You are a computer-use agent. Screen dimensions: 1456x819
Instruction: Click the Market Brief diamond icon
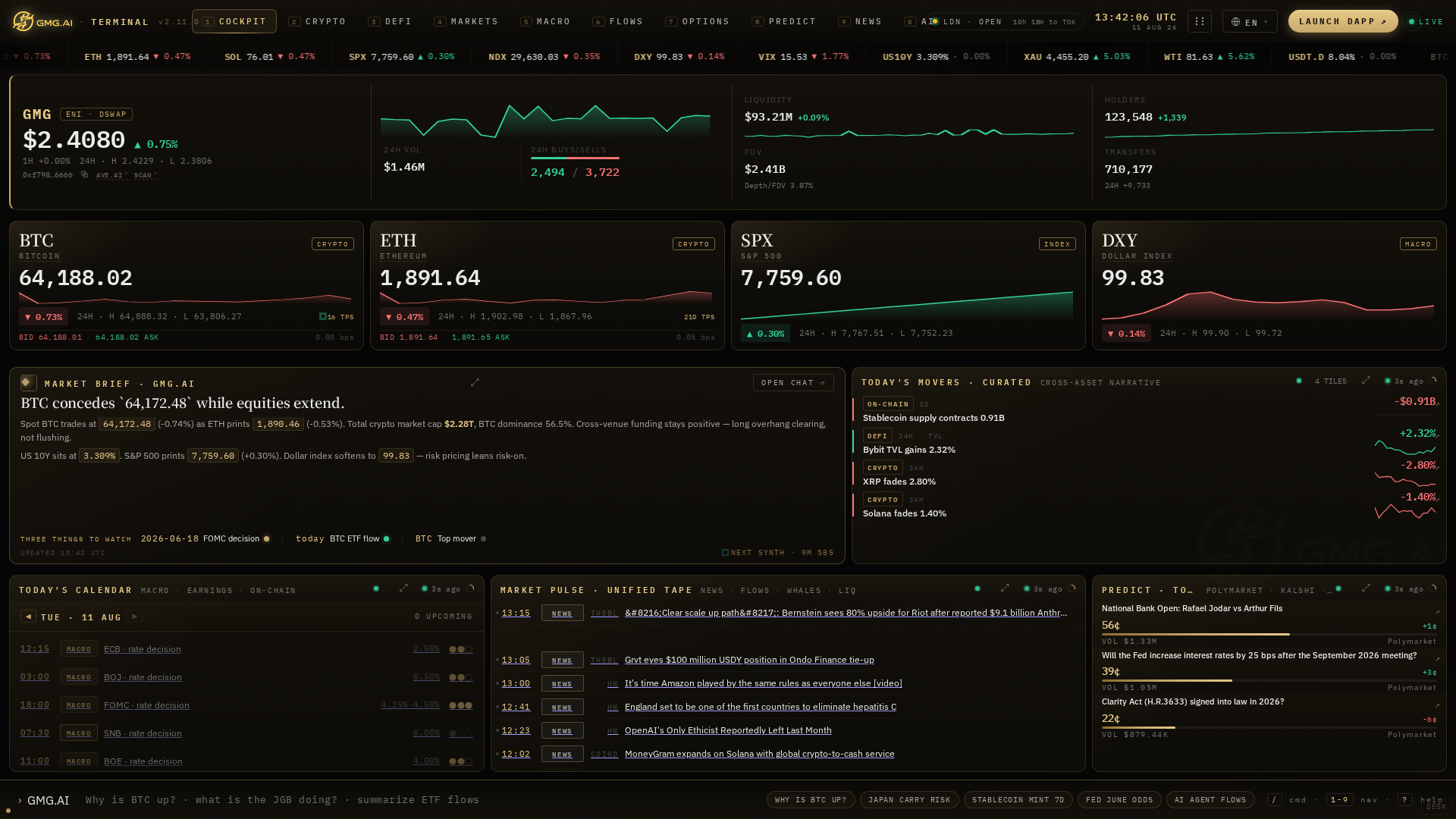click(x=28, y=383)
